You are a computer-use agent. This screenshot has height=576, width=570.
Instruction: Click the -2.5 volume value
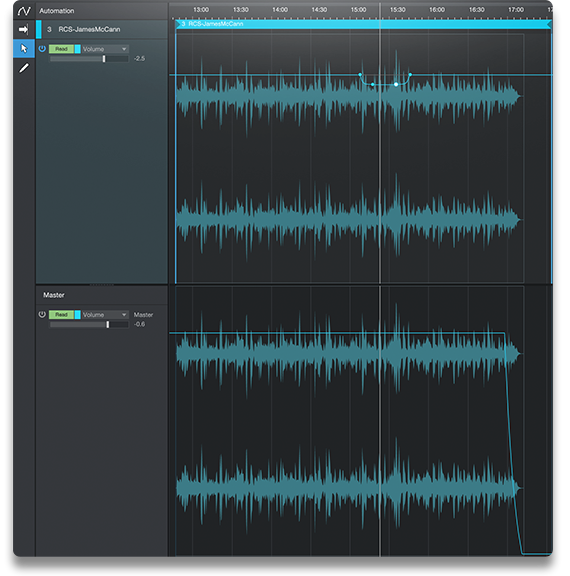click(x=139, y=59)
